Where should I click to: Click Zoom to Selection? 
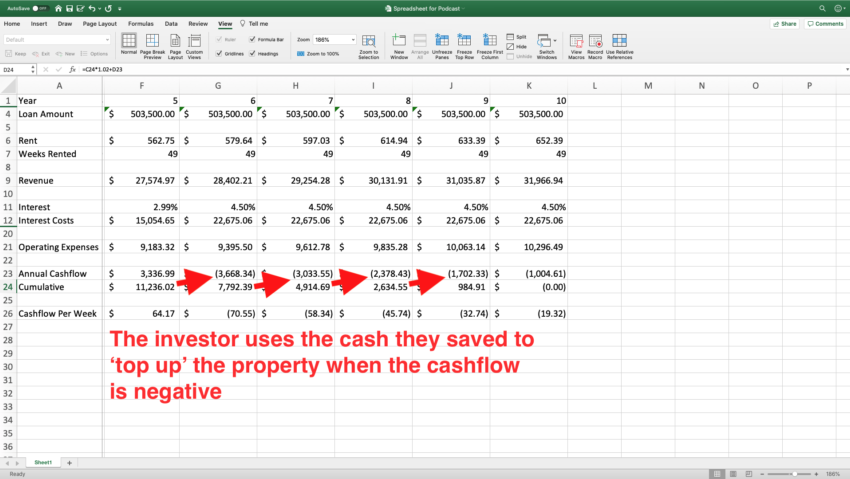click(369, 47)
